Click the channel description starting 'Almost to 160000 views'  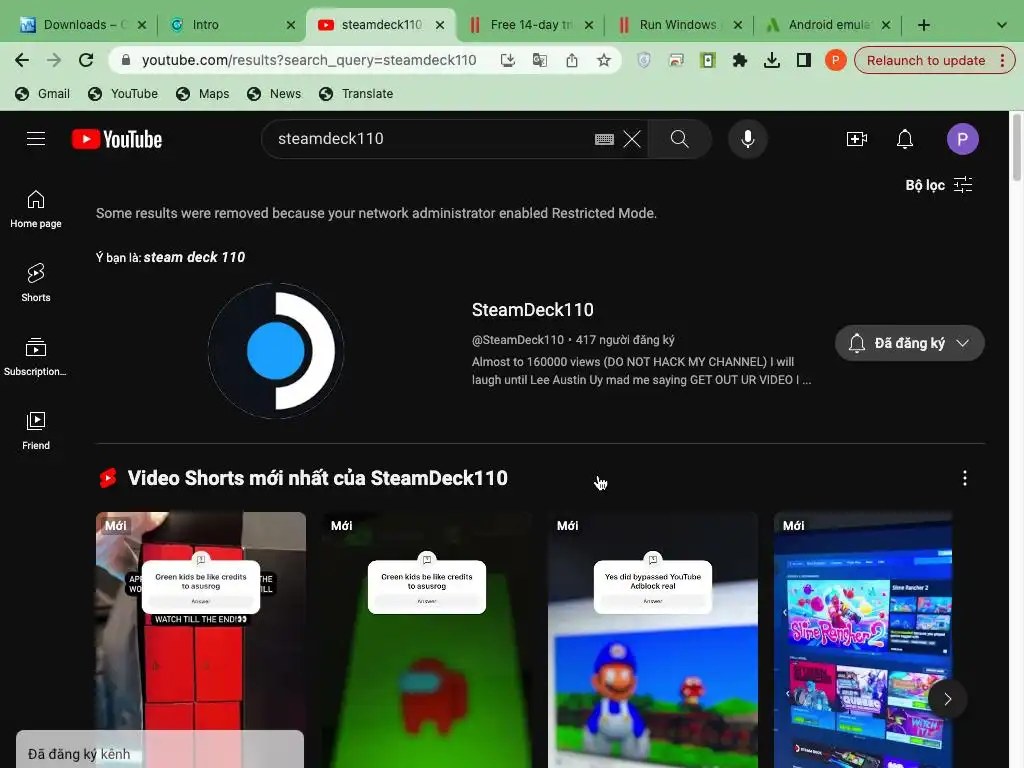(641, 371)
